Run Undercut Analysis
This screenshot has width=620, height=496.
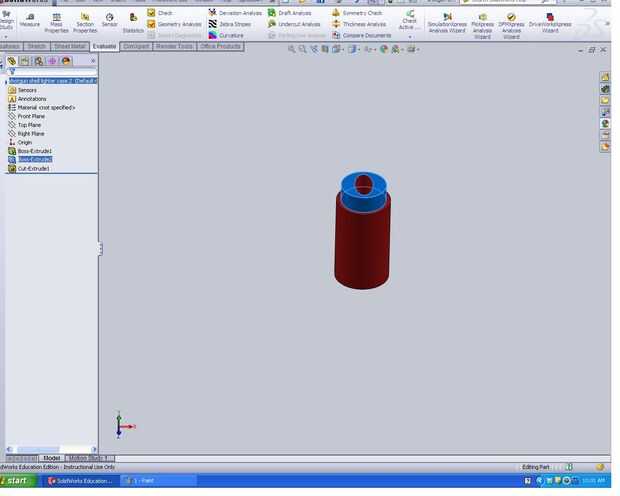[x=294, y=24]
